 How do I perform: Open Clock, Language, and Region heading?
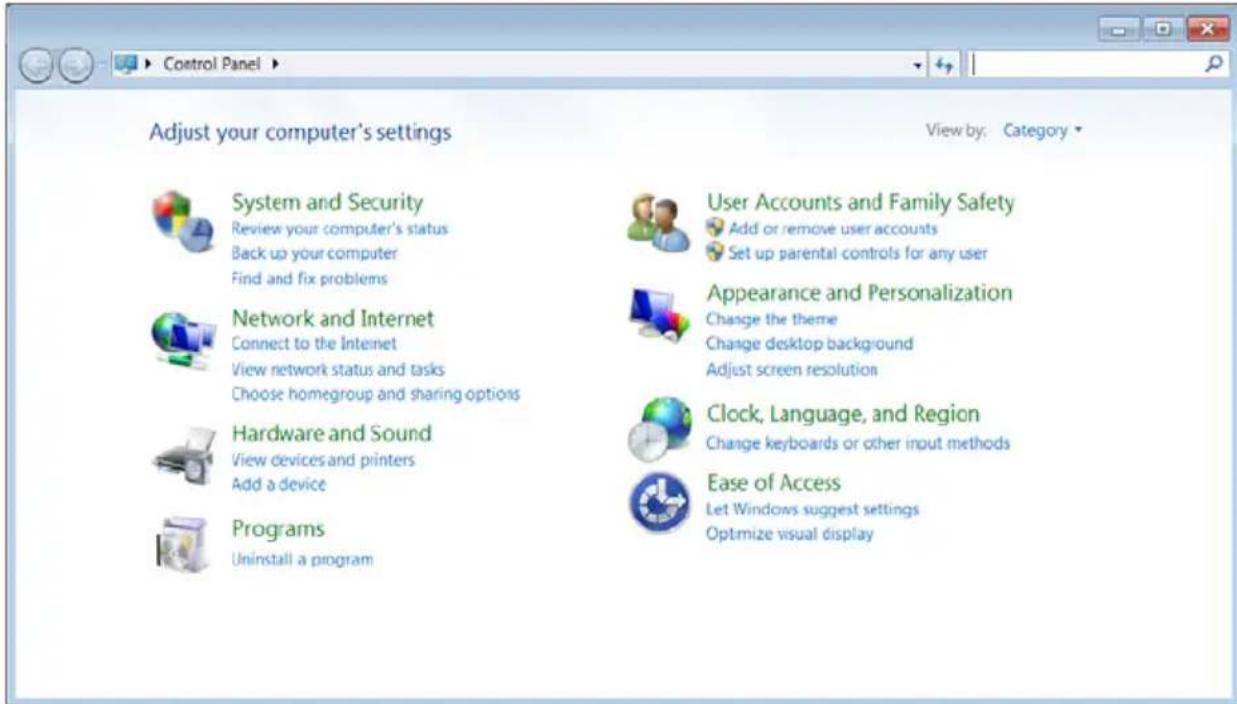click(843, 413)
